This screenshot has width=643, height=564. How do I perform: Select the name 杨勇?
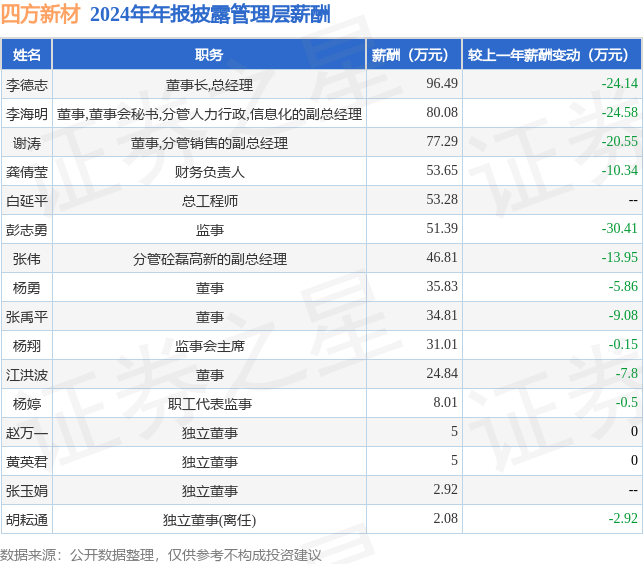[27, 288]
